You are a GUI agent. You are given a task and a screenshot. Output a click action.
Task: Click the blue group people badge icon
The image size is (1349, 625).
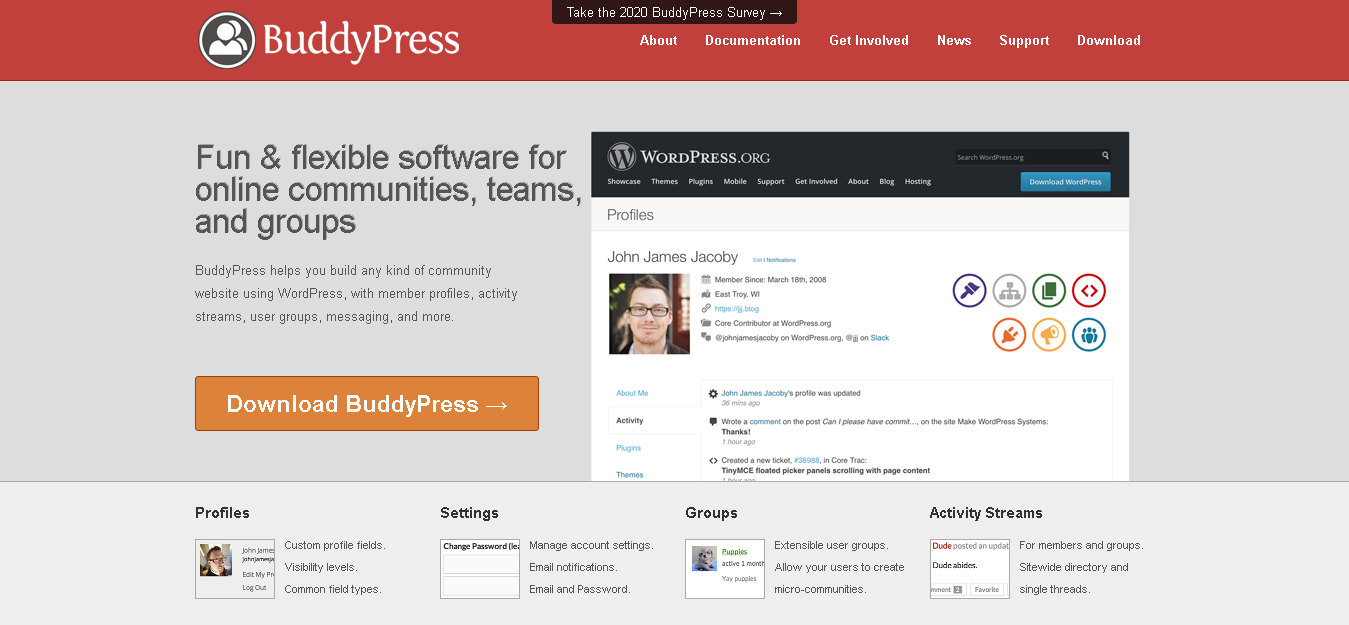coord(1089,334)
